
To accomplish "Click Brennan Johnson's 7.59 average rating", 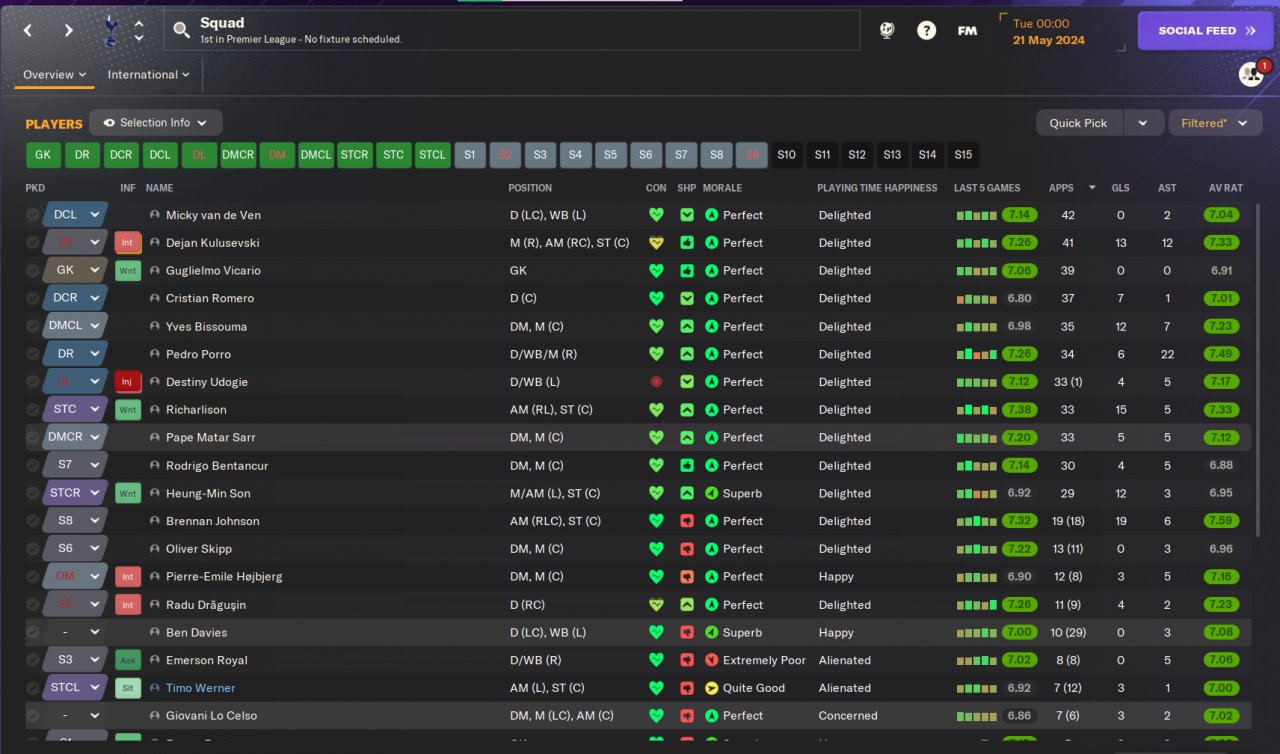I will click(1221, 521).
